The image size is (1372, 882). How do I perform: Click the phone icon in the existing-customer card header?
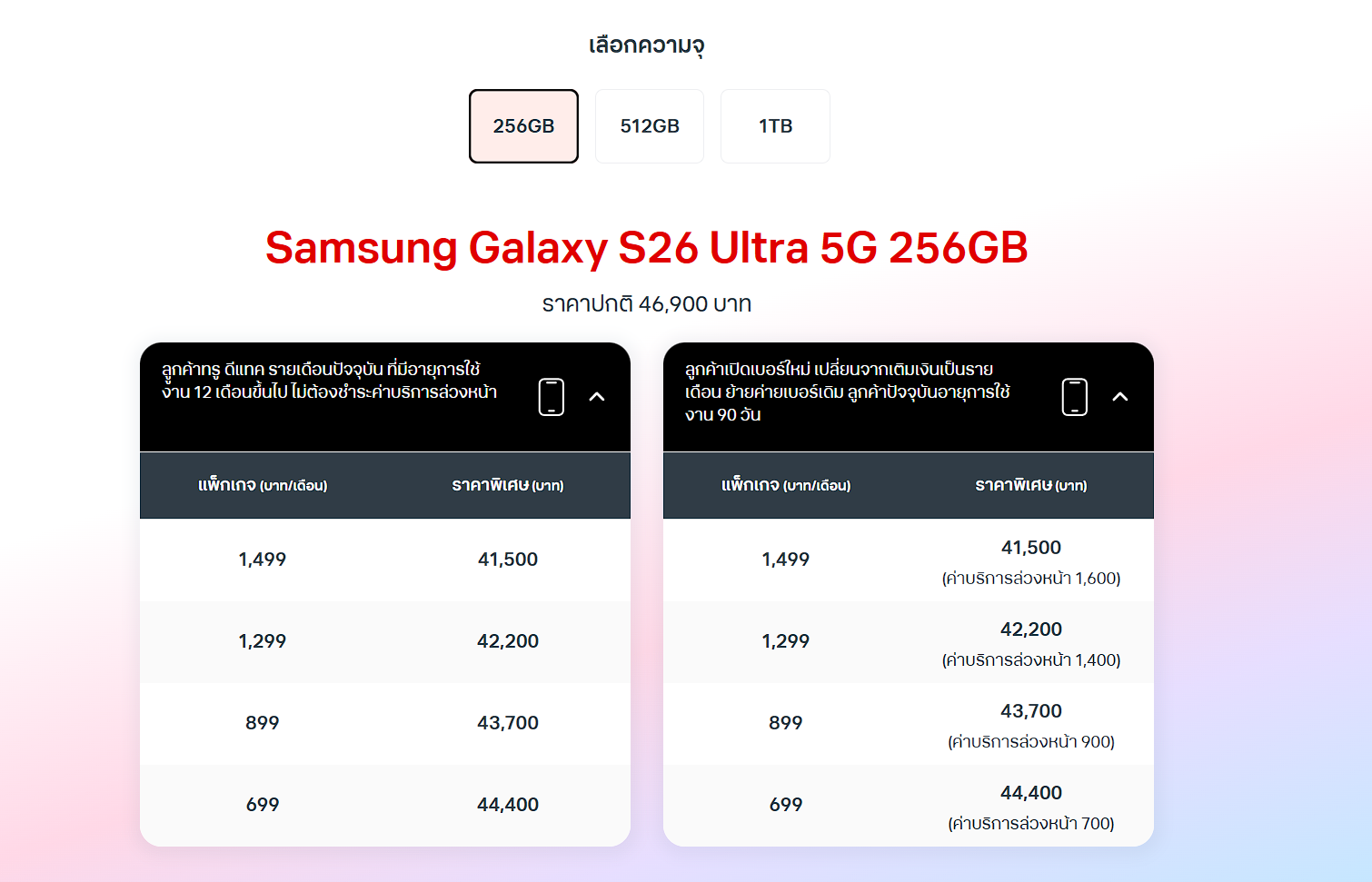click(x=552, y=397)
